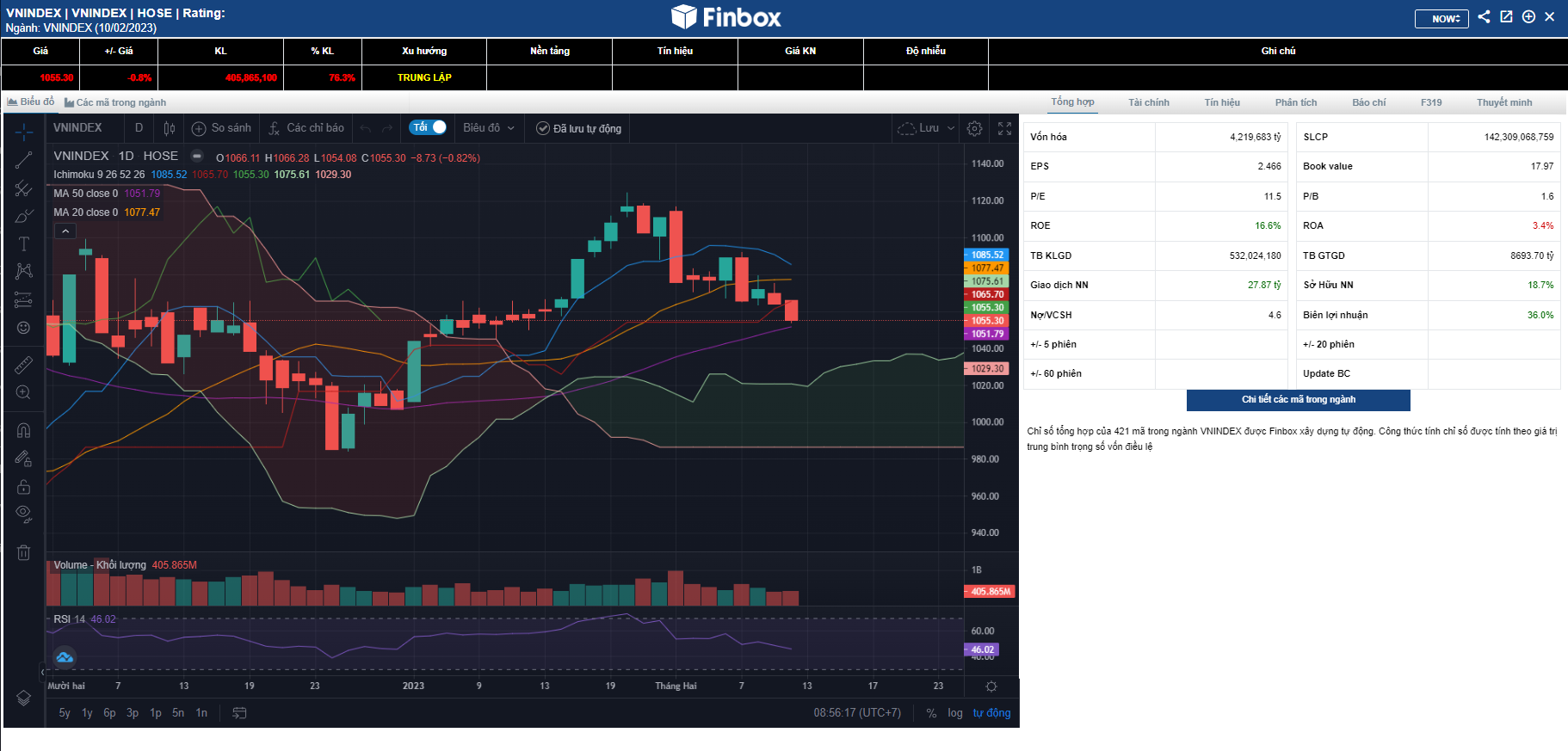Open the Biểu đồ tab
Image resolution: width=1568 pixels, height=751 pixels.
click(30, 102)
